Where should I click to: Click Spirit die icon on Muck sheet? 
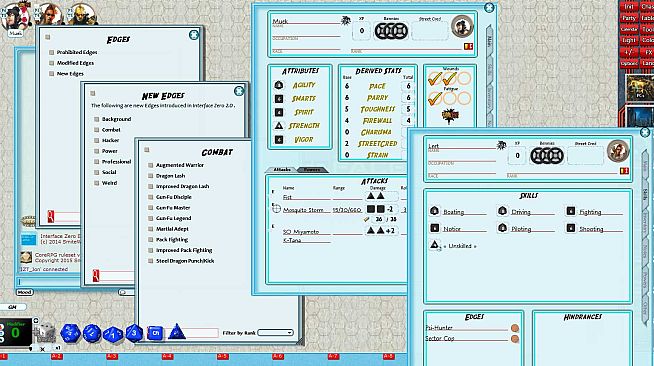point(279,113)
